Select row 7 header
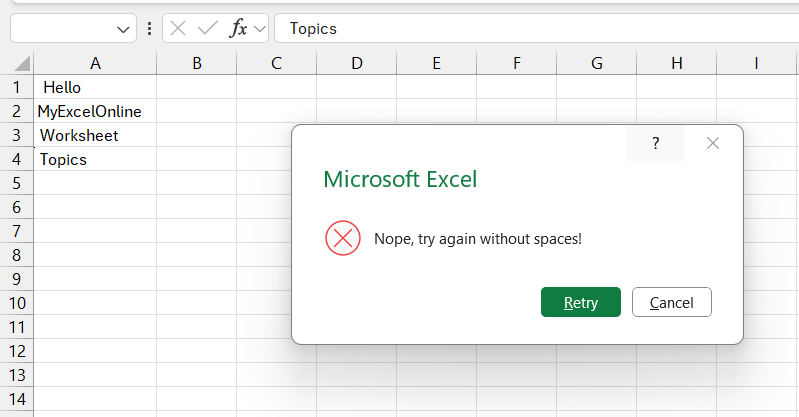 (17, 231)
